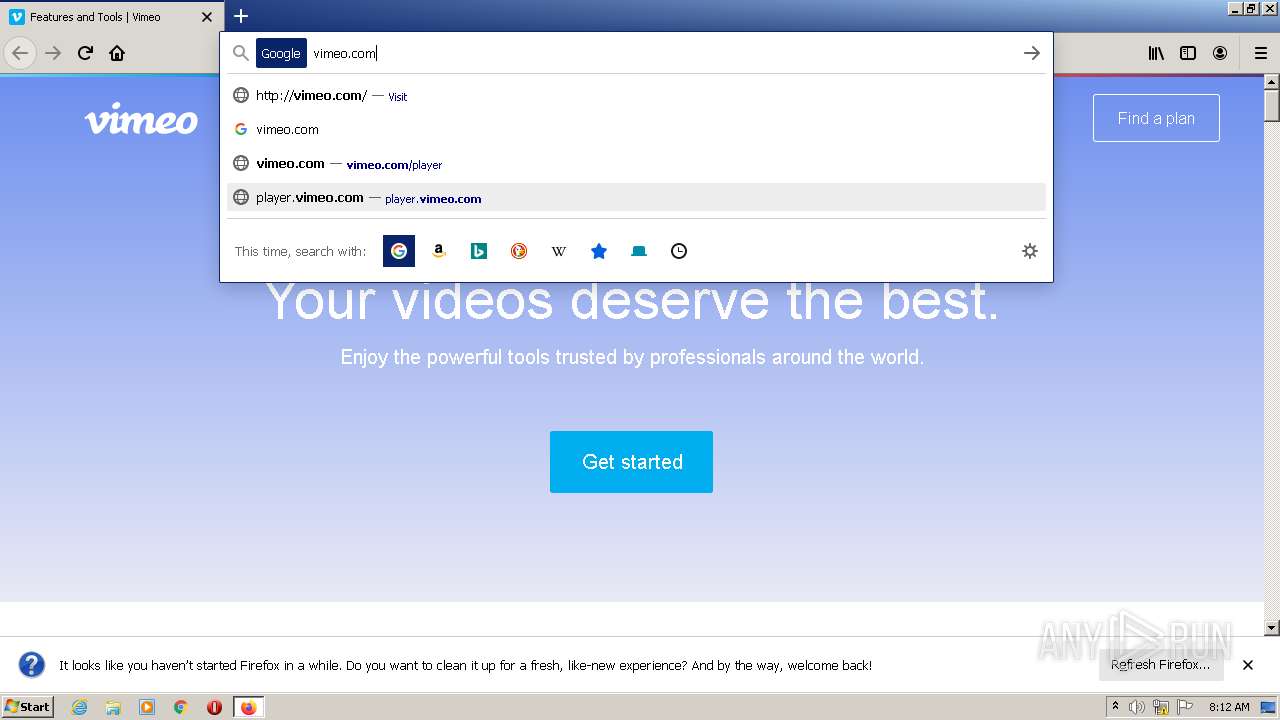Open the Windows Start menu

coord(27,706)
